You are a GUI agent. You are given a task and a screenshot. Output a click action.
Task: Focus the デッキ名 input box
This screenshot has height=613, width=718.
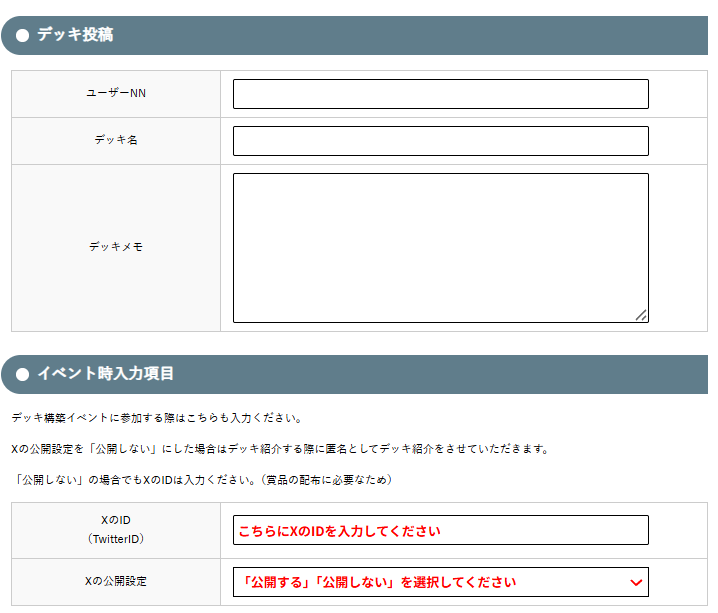point(440,141)
